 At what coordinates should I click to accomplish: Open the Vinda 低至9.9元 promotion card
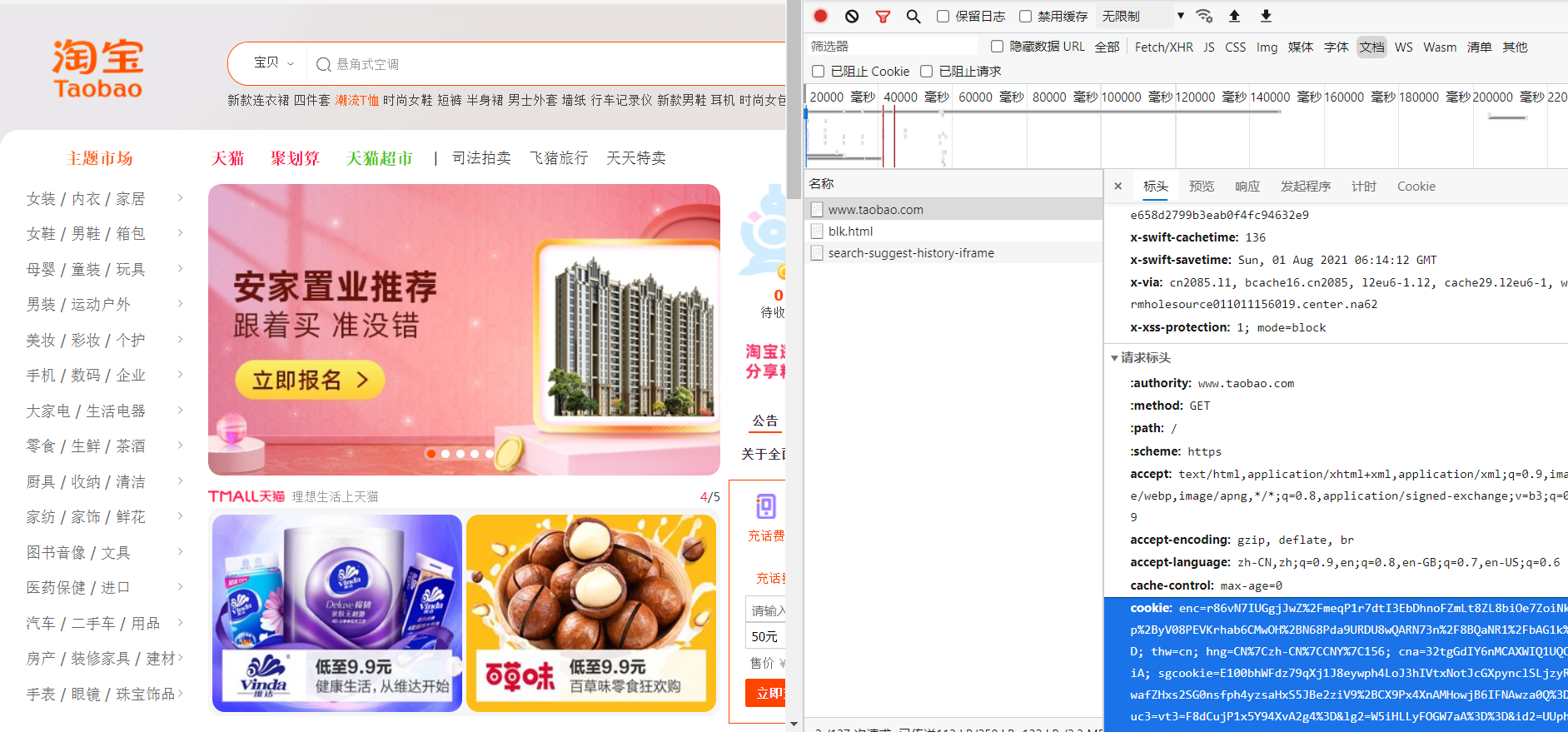(x=337, y=613)
